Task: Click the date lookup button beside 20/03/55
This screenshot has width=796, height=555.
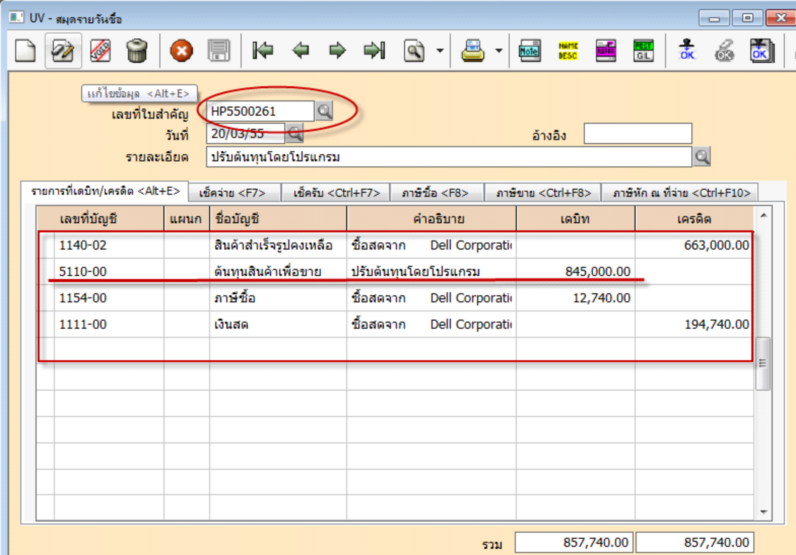Action: (295, 133)
